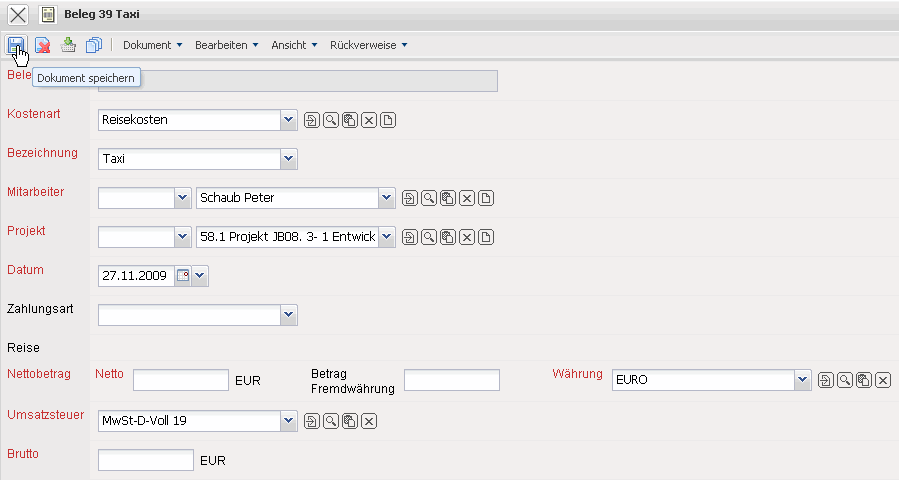Clear the Mitarbeiter field with its X icon

(x=467, y=199)
